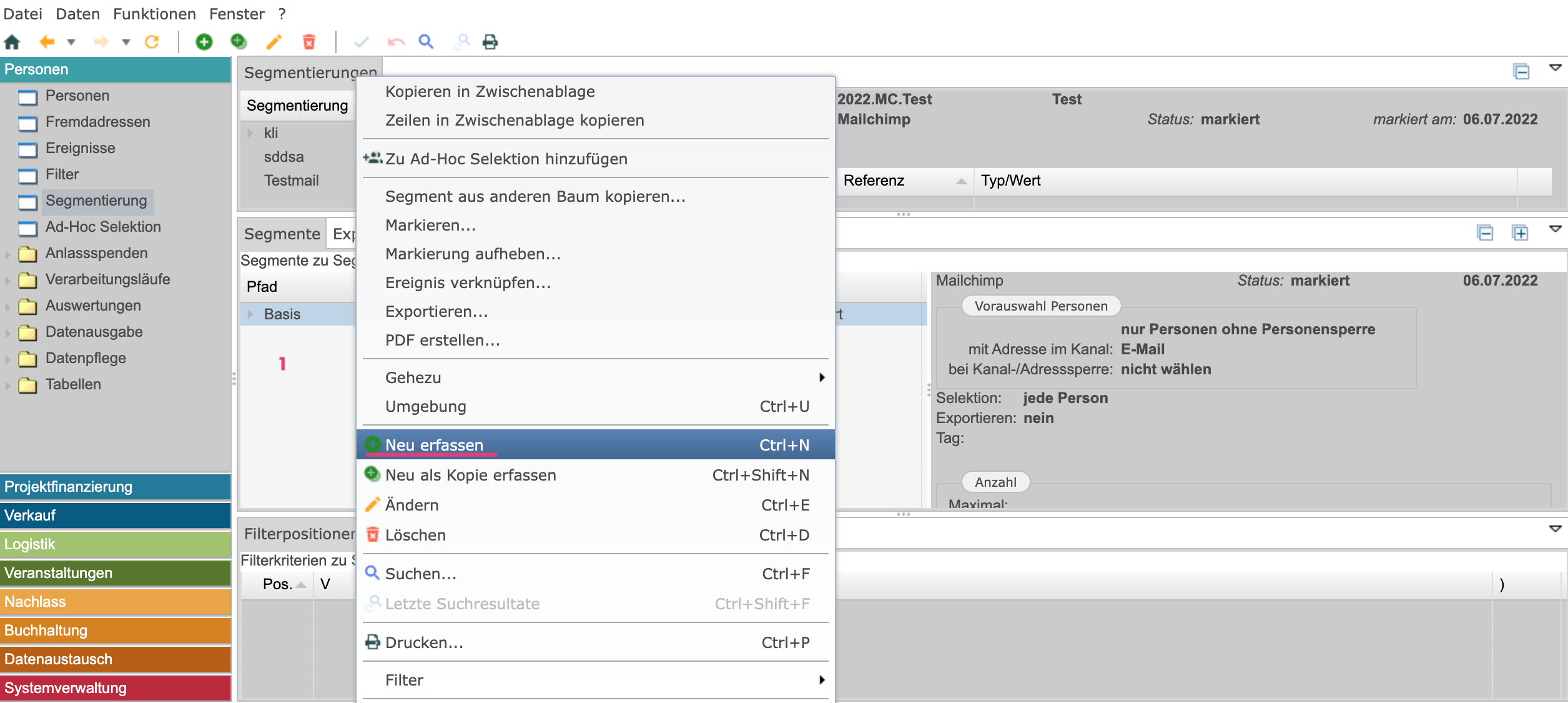Click the orange back arrow icon

point(47,42)
